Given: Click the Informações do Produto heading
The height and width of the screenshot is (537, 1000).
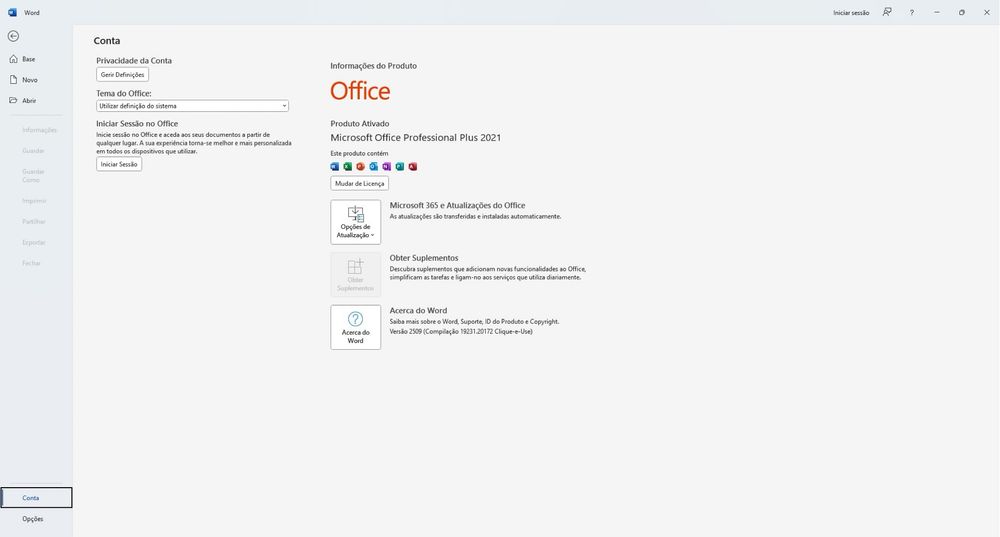Looking at the screenshot, I should pos(374,66).
